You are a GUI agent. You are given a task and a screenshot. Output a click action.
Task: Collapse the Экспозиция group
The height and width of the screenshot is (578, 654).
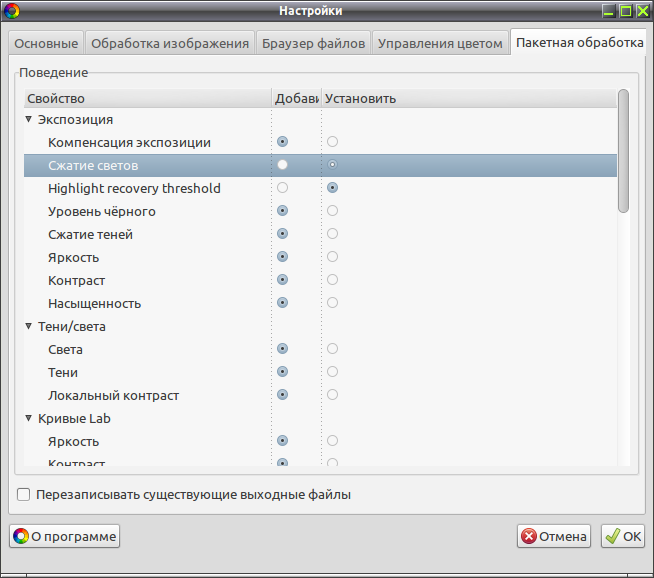tap(29, 119)
